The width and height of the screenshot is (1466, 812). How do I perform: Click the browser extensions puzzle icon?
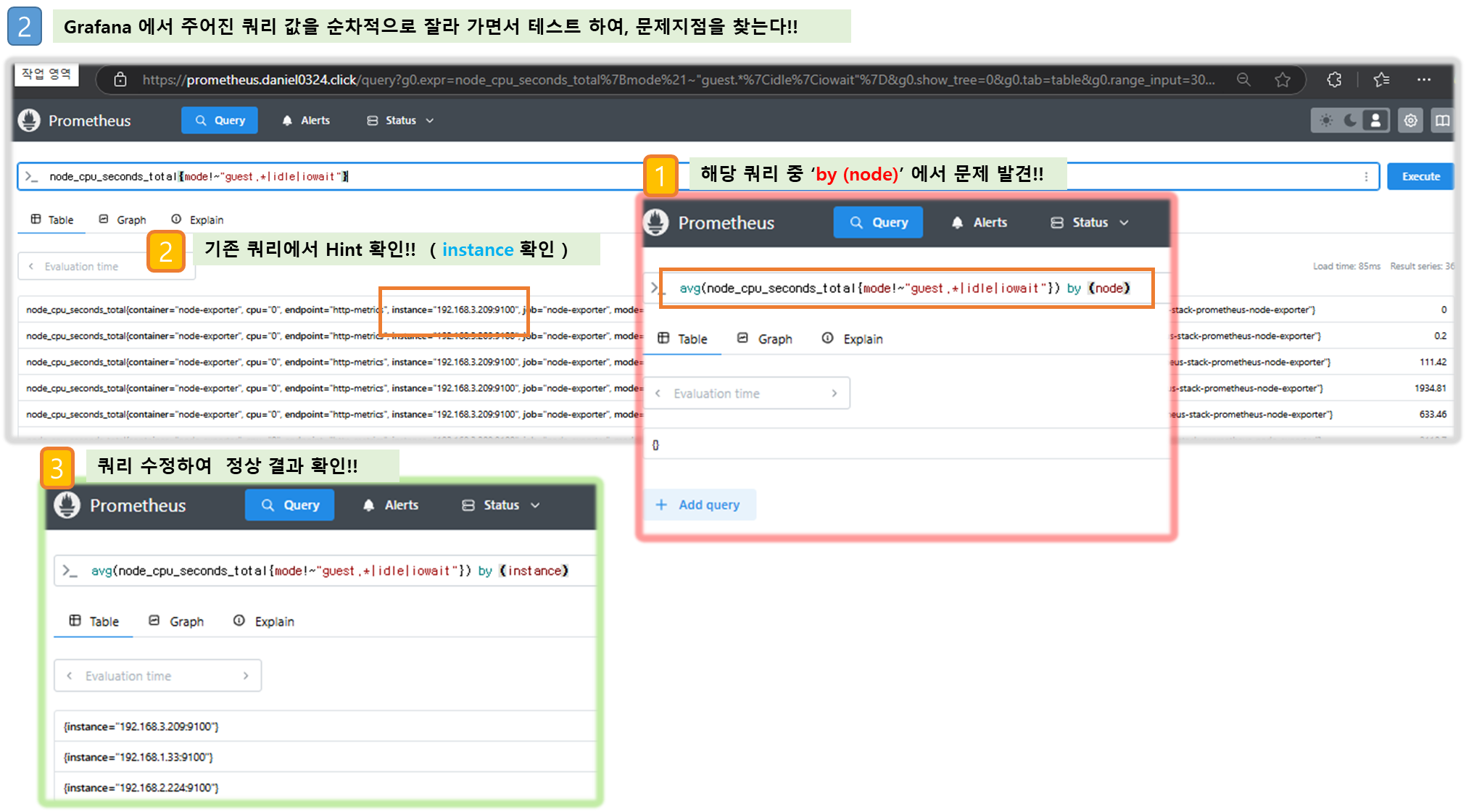coord(1334,80)
